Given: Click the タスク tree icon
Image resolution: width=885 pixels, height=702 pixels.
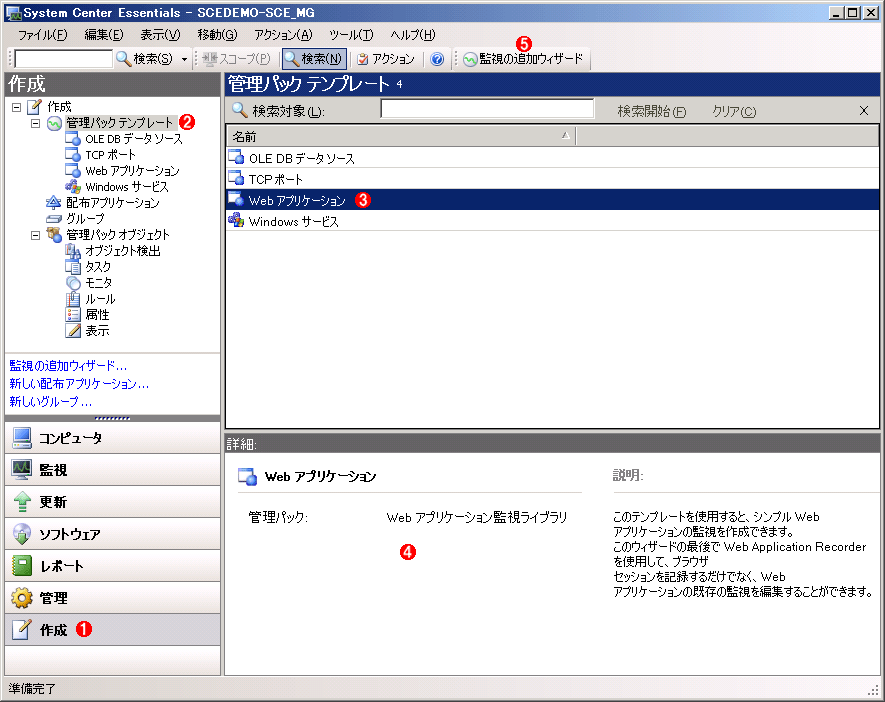Looking at the screenshot, I should (x=73, y=266).
